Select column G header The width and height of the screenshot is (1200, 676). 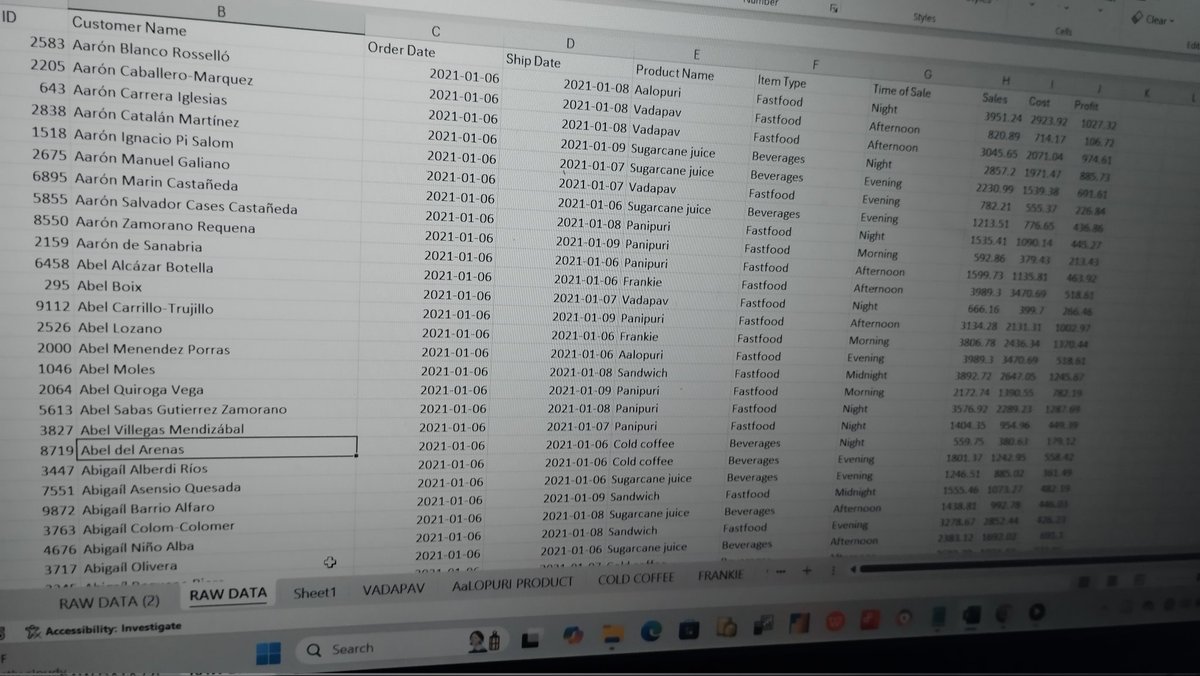(x=927, y=73)
